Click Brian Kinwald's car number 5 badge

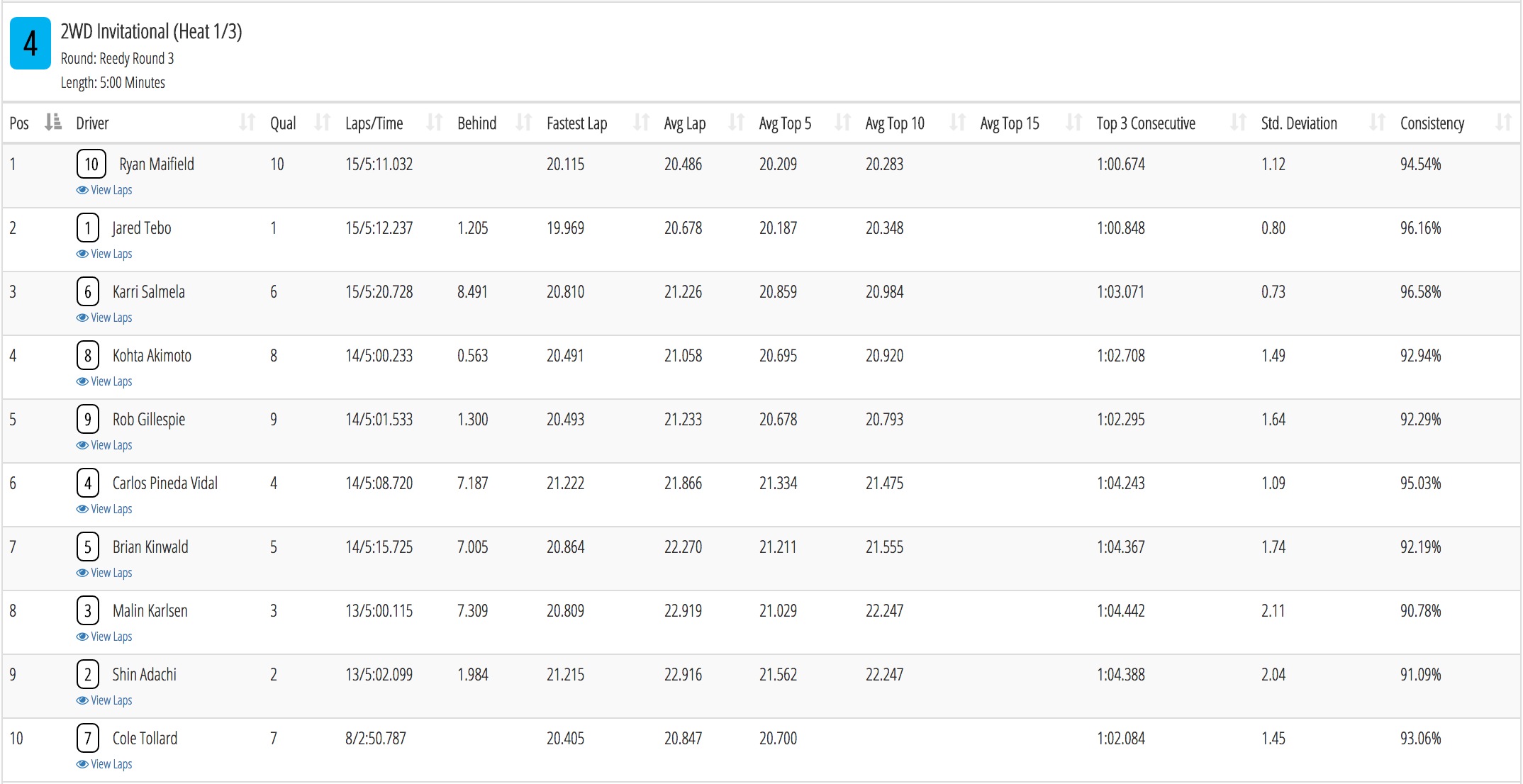(88, 547)
